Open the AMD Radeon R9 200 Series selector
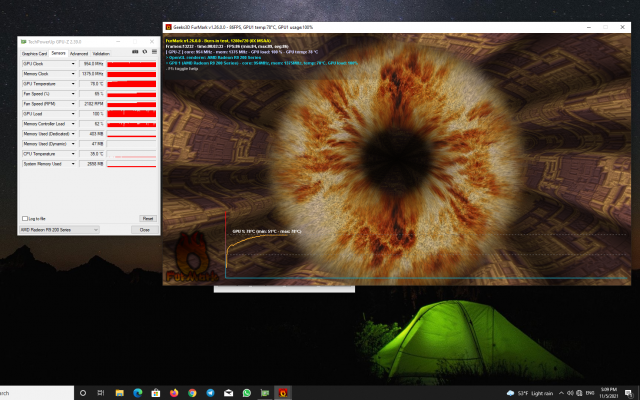This screenshot has width=640, height=400. click(x=59, y=230)
